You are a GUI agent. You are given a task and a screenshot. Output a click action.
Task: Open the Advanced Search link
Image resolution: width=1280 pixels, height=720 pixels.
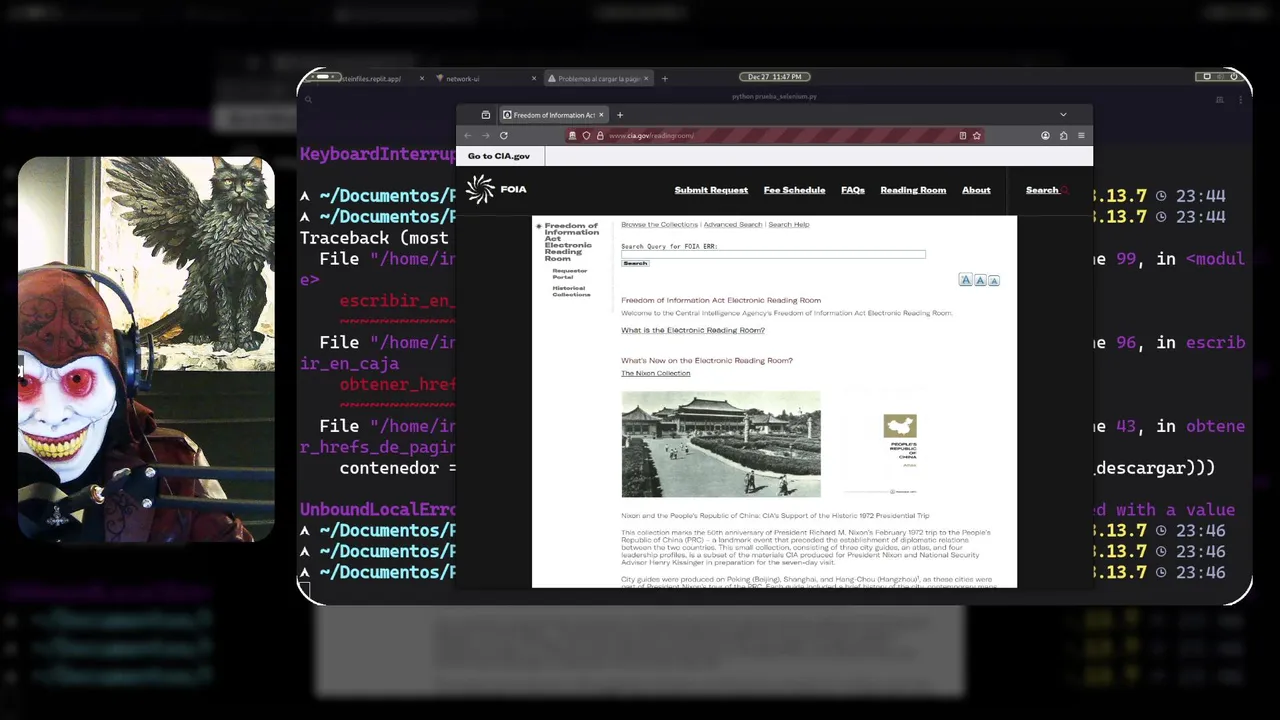pyautogui.click(x=733, y=225)
